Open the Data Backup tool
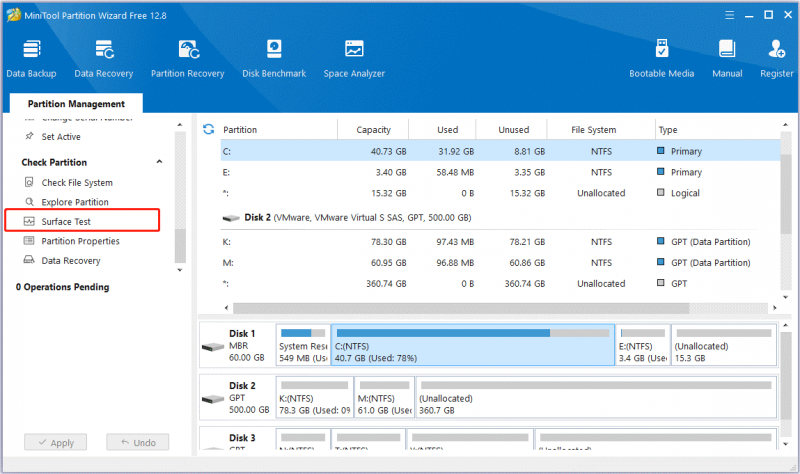The width and height of the screenshot is (800, 474). coord(31,59)
